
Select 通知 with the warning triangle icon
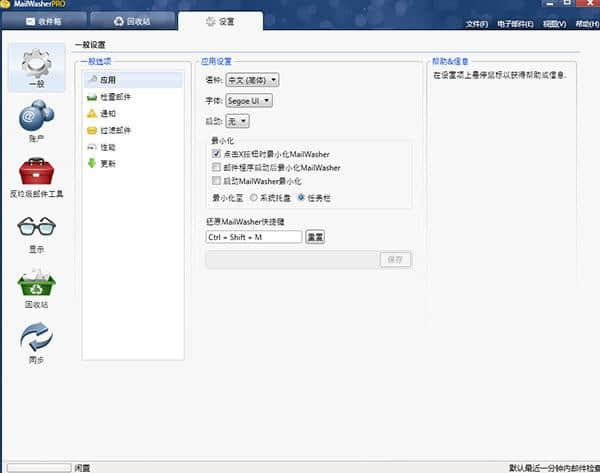click(108, 113)
